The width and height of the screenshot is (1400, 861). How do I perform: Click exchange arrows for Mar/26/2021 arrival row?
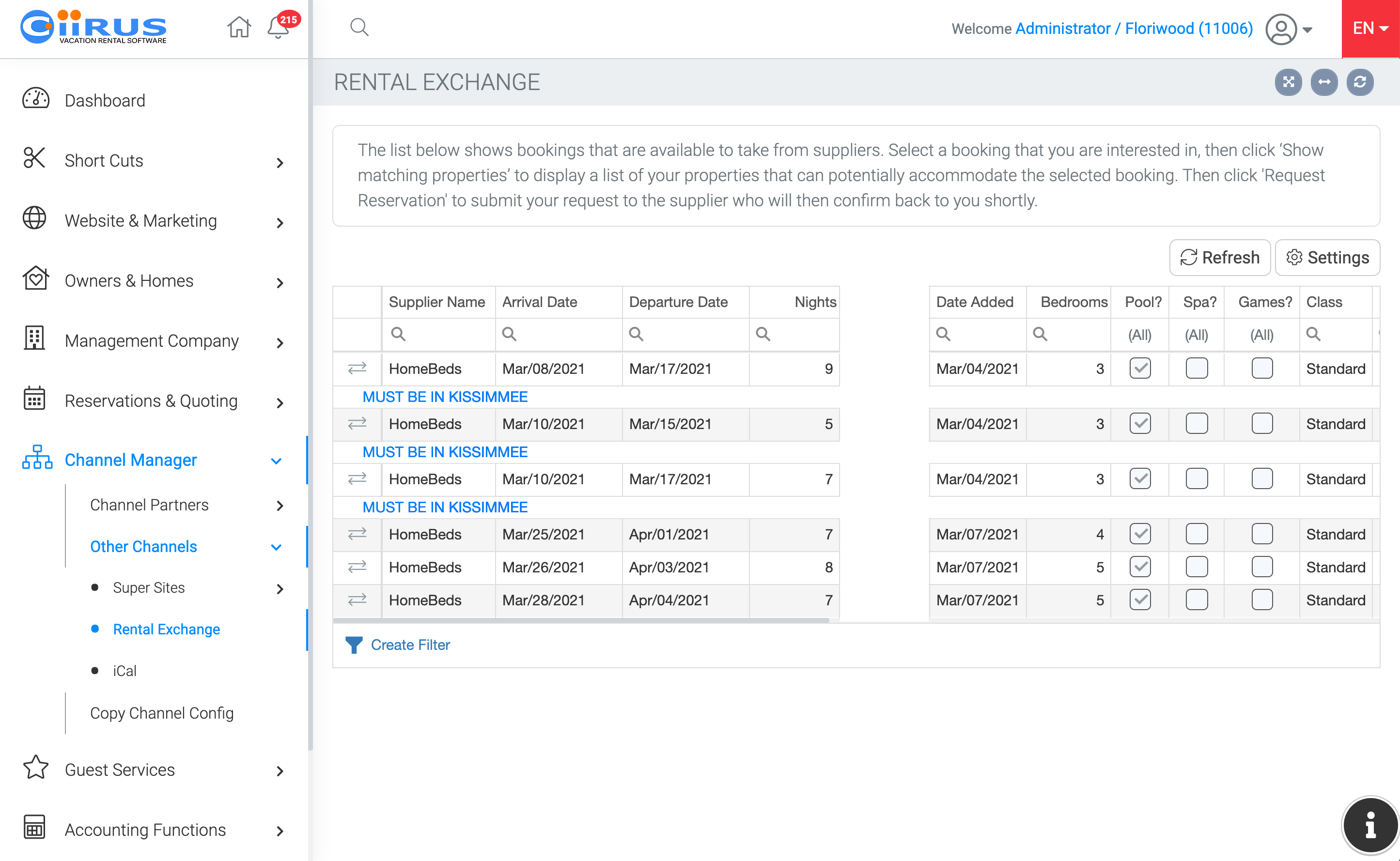357,567
